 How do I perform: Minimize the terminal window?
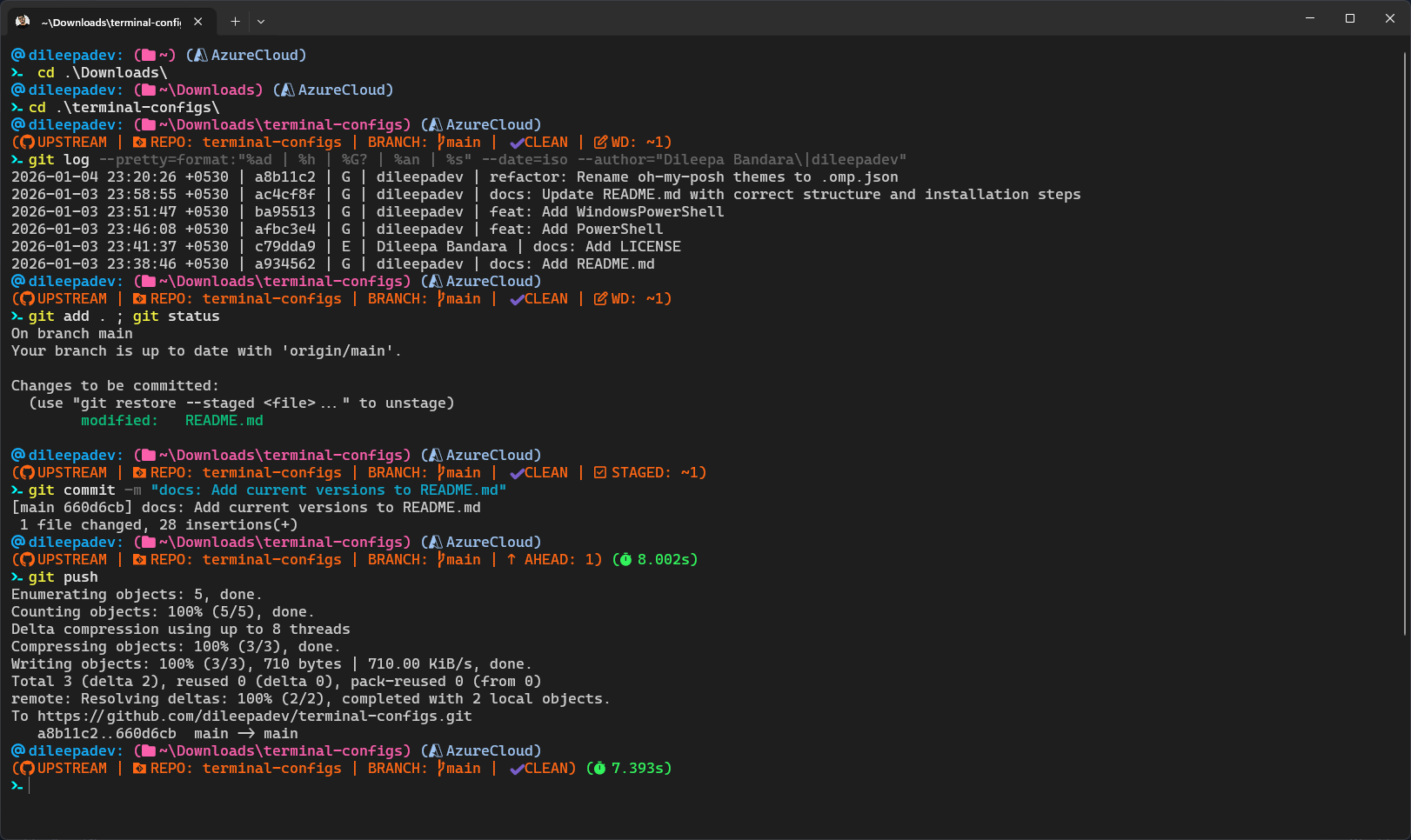click(x=1310, y=18)
